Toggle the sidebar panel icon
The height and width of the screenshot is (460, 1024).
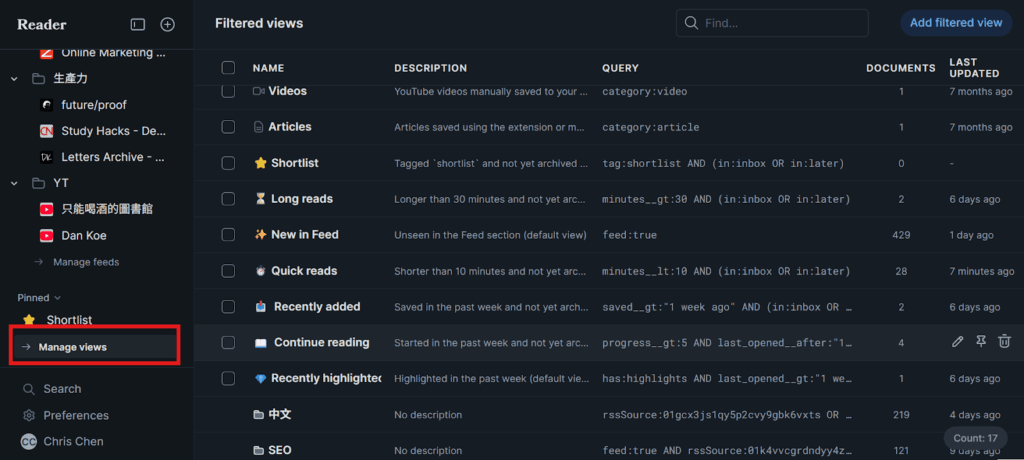pos(138,24)
